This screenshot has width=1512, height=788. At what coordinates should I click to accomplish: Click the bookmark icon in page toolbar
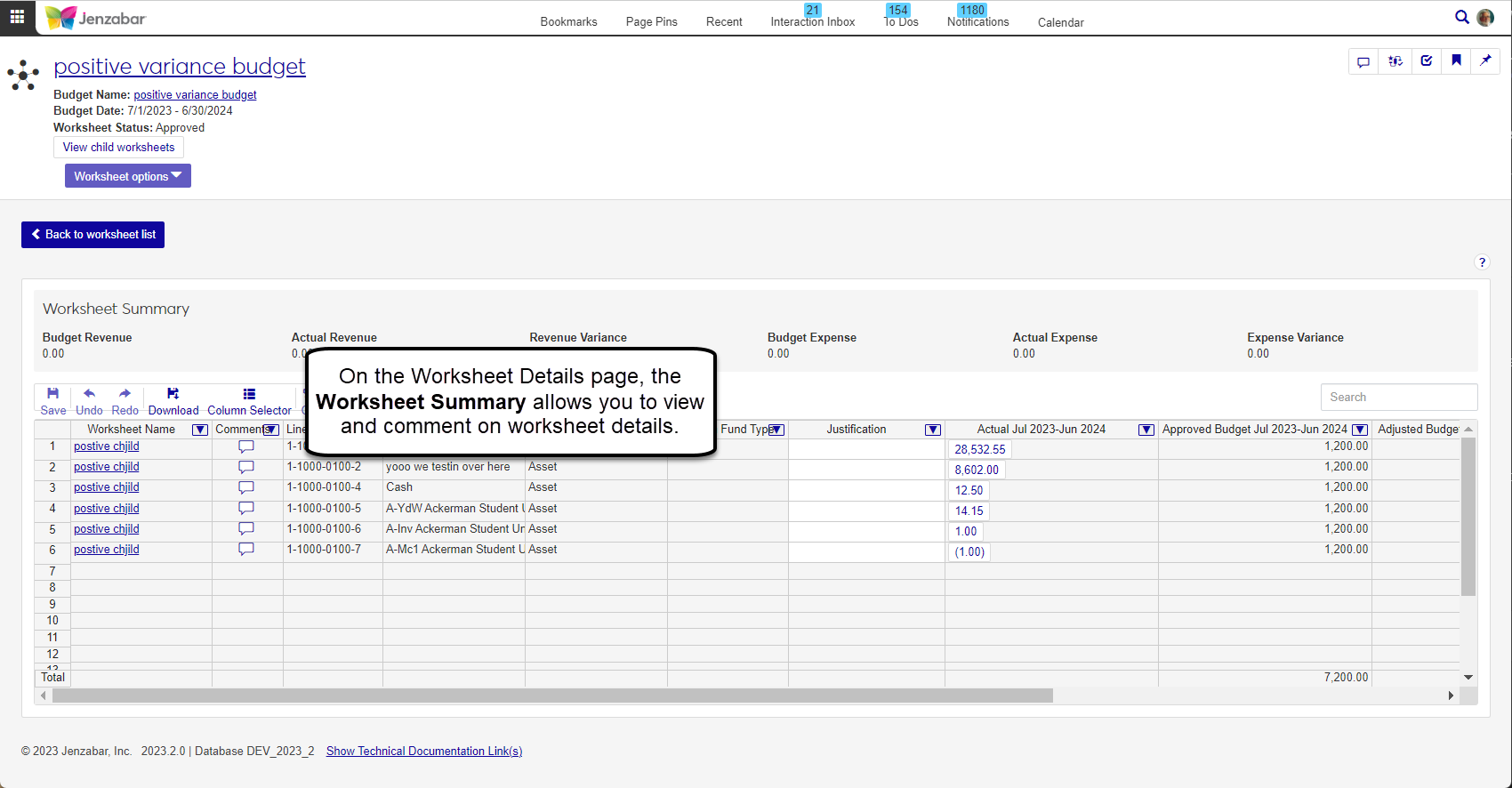[1456, 61]
